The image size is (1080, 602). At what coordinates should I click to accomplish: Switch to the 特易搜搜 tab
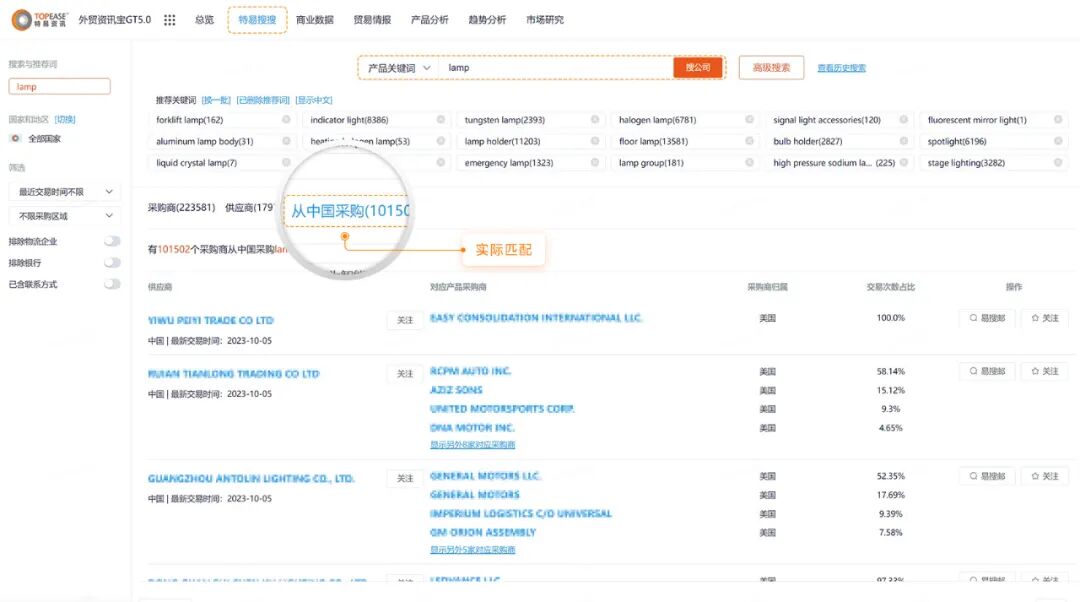(x=257, y=20)
